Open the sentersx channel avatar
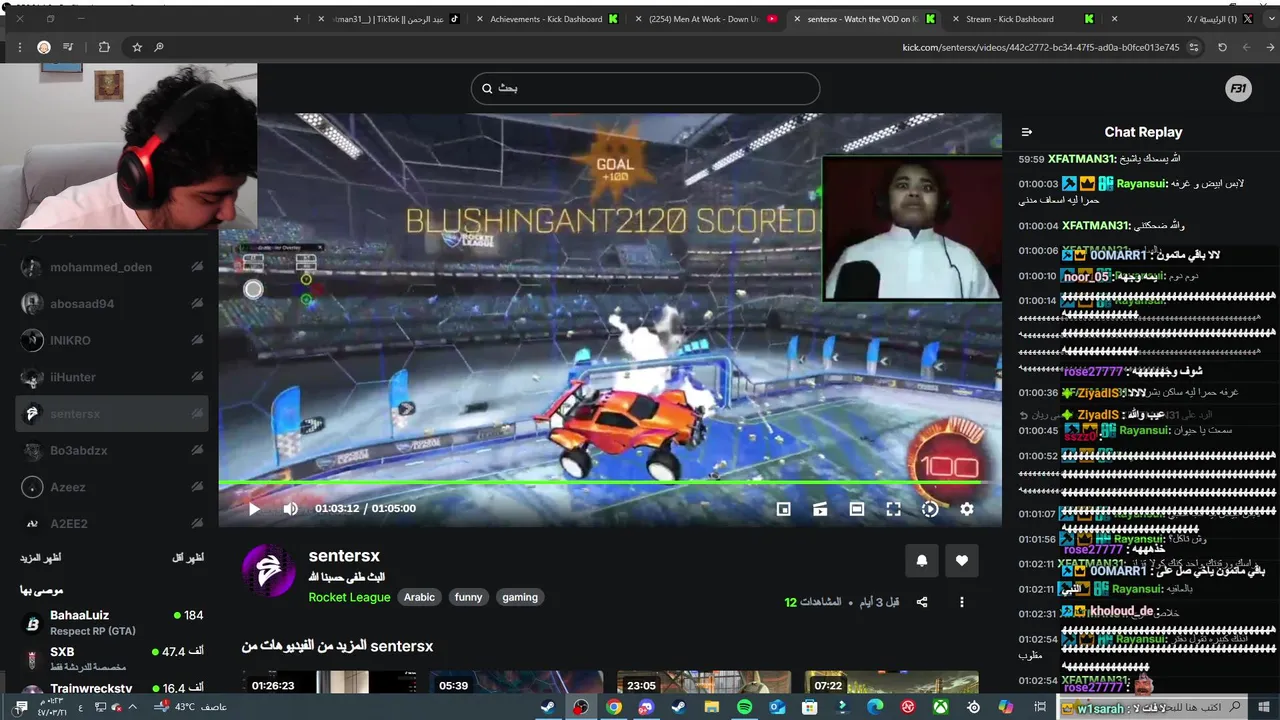Image resolution: width=1280 pixels, height=720 pixels. [268, 571]
